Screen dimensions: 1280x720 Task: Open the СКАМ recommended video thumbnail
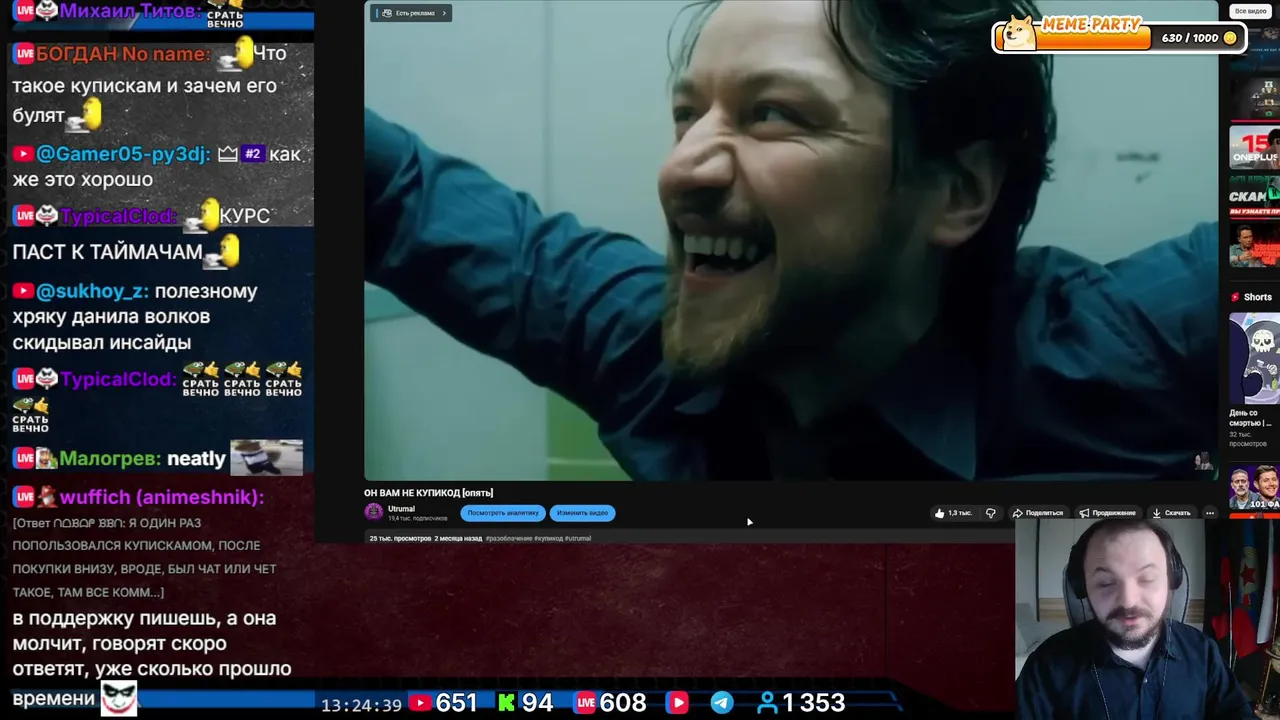coord(1254,195)
